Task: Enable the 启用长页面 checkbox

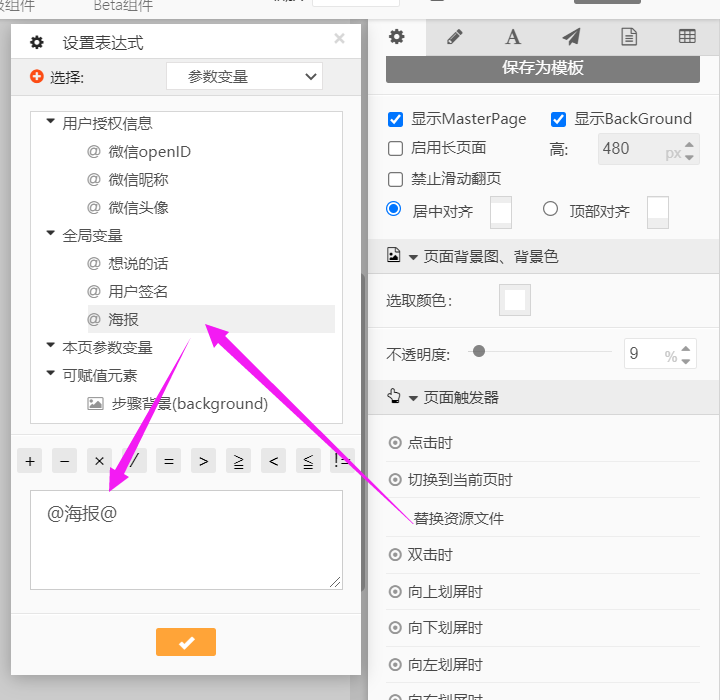Action: tap(396, 148)
